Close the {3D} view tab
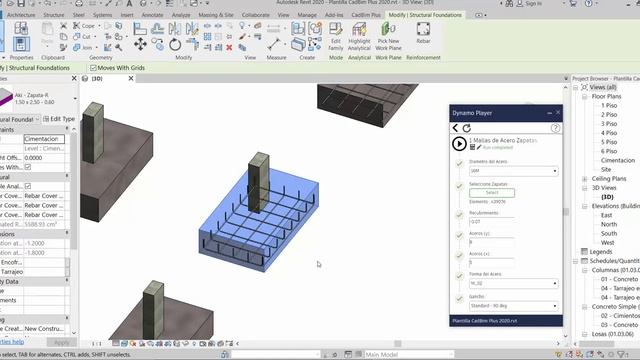The image size is (640, 360). [131, 78]
